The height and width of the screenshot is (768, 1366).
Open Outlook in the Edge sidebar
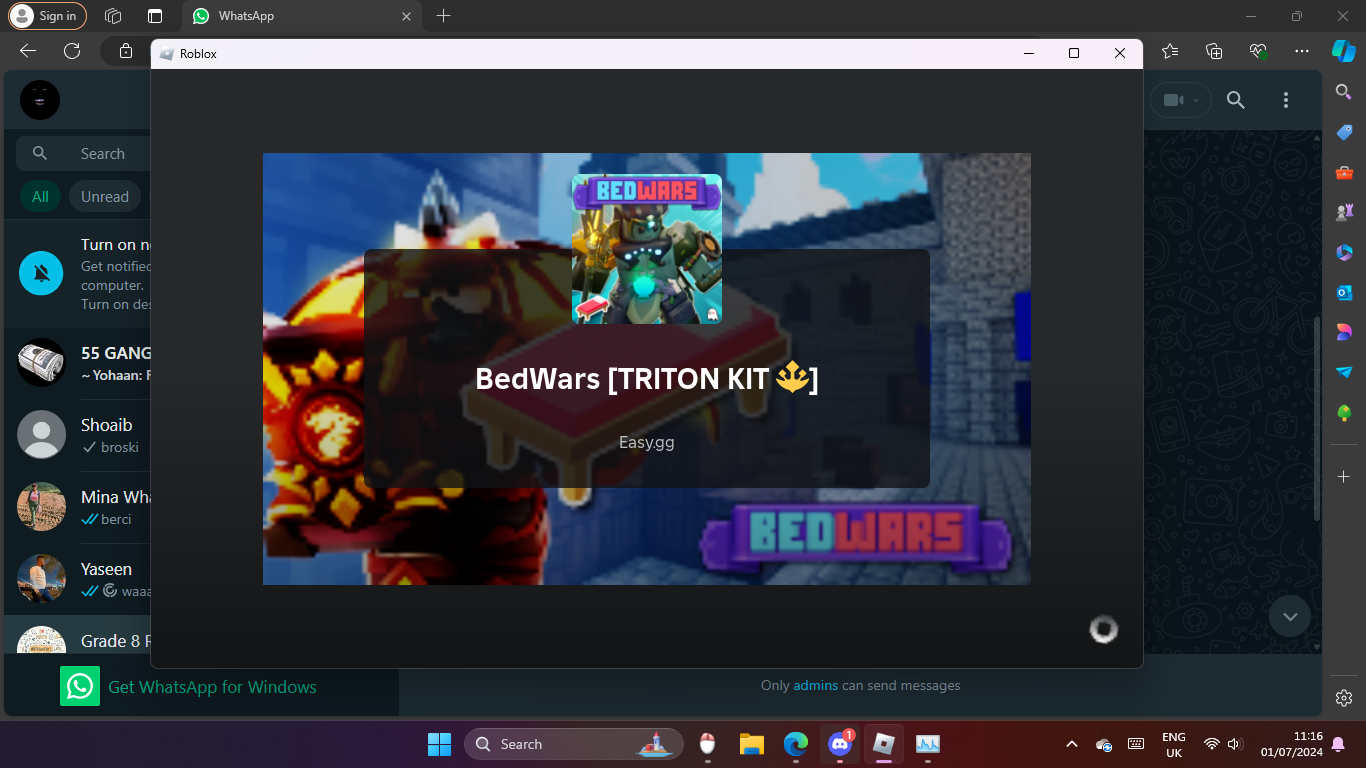click(x=1344, y=292)
